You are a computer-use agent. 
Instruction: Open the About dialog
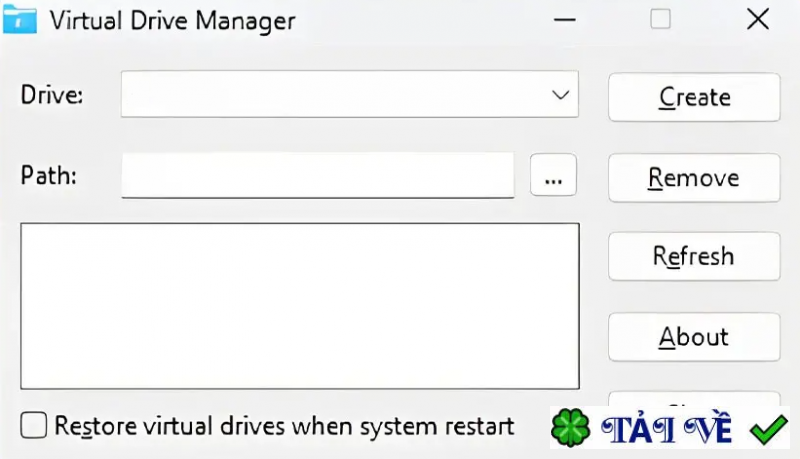tap(694, 337)
